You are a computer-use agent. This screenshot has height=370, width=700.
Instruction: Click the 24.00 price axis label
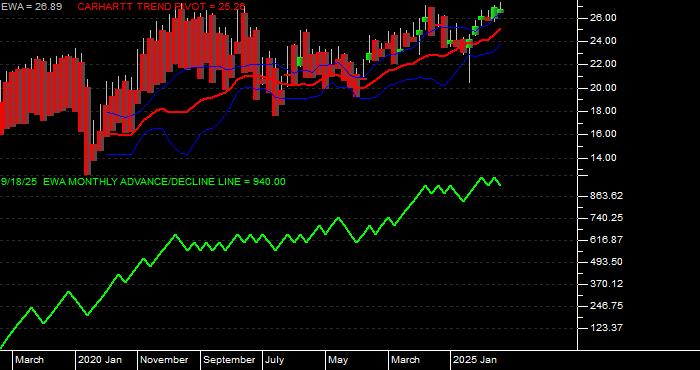[x=604, y=41]
